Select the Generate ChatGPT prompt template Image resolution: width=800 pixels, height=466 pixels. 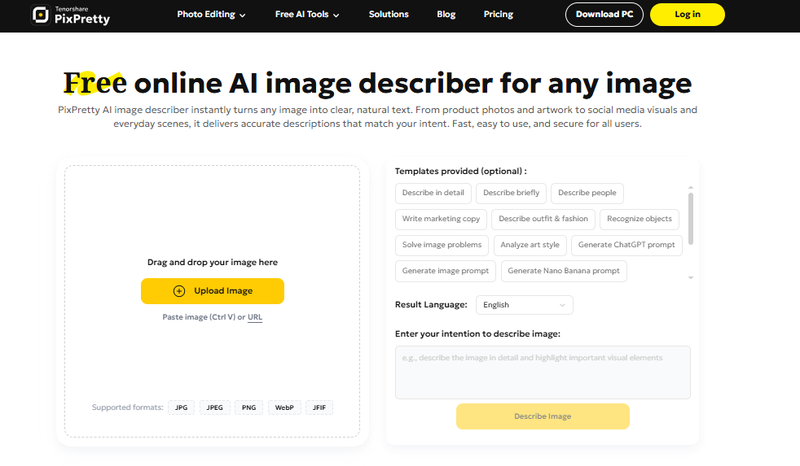point(627,245)
